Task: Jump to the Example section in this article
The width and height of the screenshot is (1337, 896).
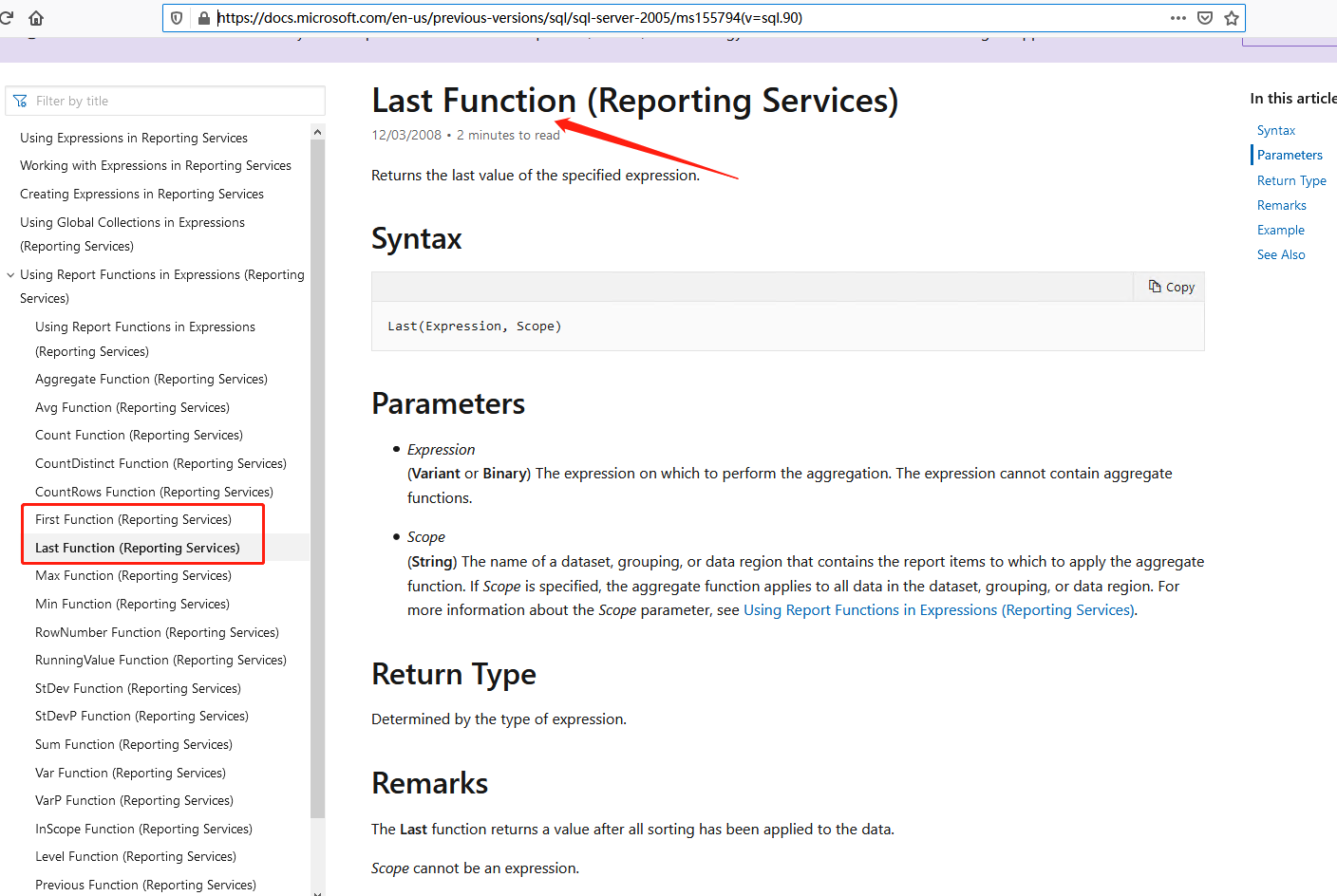Action: (1280, 230)
